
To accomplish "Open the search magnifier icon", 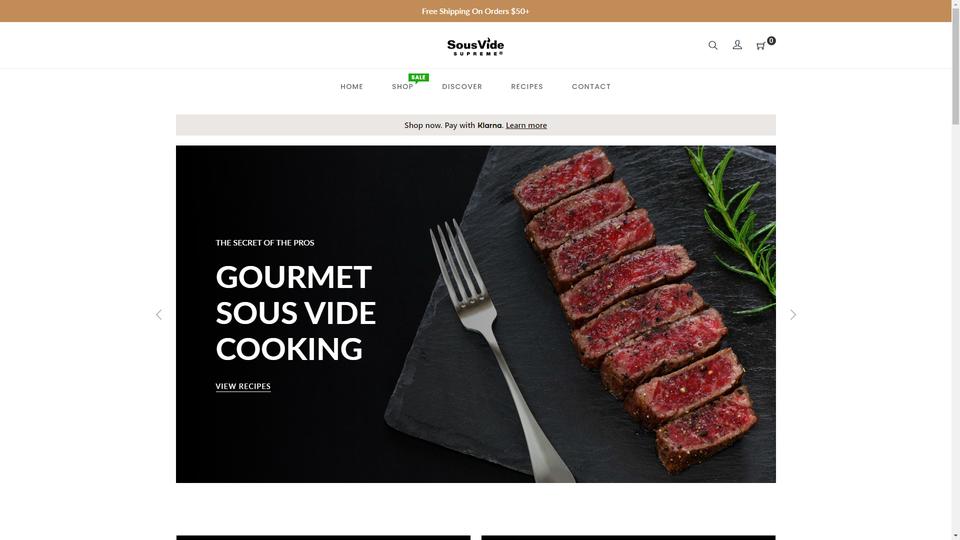I will pos(713,45).
